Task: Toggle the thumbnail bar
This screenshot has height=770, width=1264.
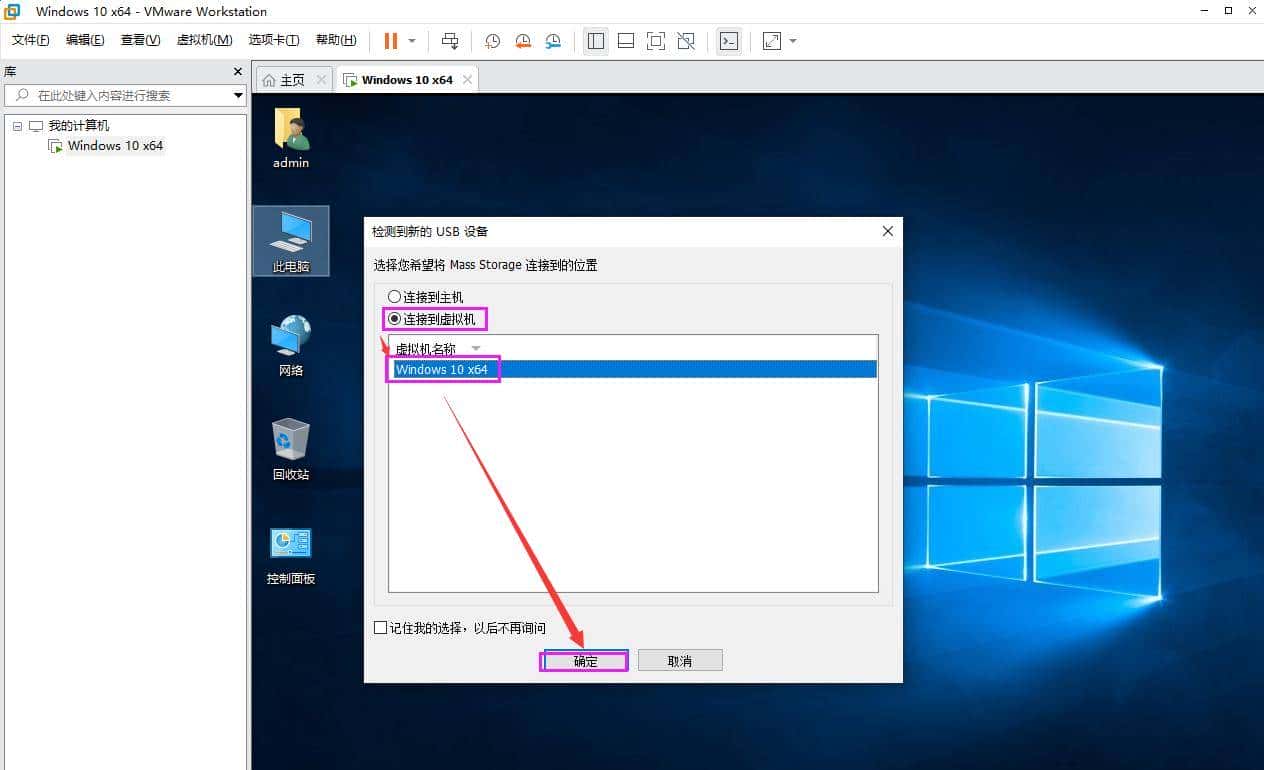Action: click(x=626, y=41)
